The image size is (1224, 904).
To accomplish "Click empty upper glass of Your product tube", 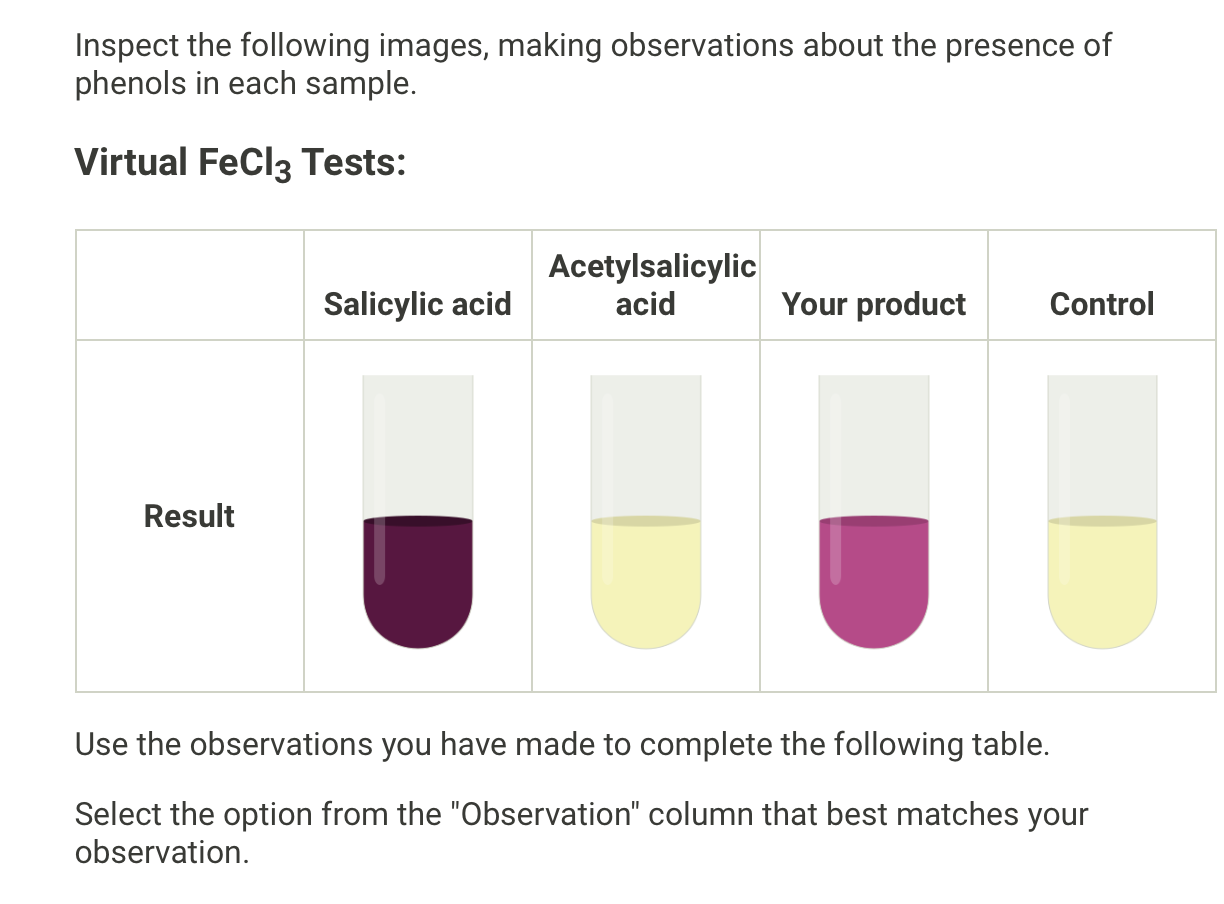I will (x=874, y=440).
